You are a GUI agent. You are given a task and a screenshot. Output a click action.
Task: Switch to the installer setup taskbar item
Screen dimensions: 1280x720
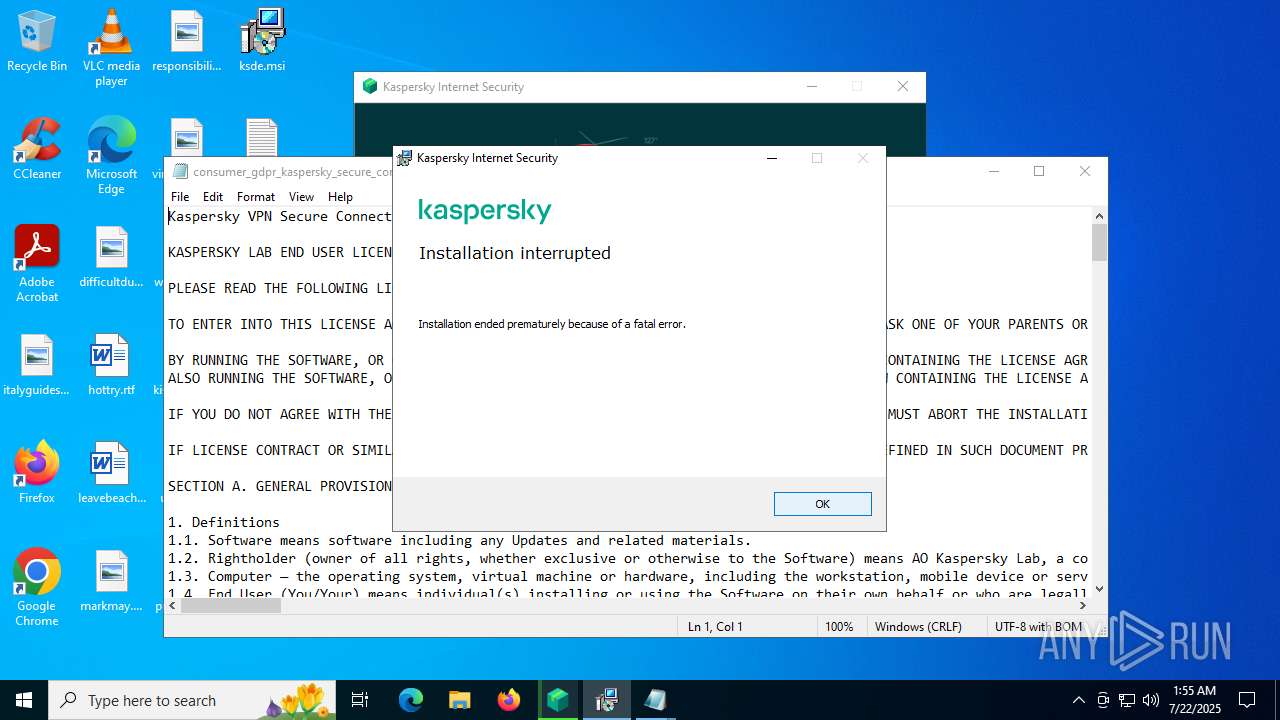pos(606,700)
